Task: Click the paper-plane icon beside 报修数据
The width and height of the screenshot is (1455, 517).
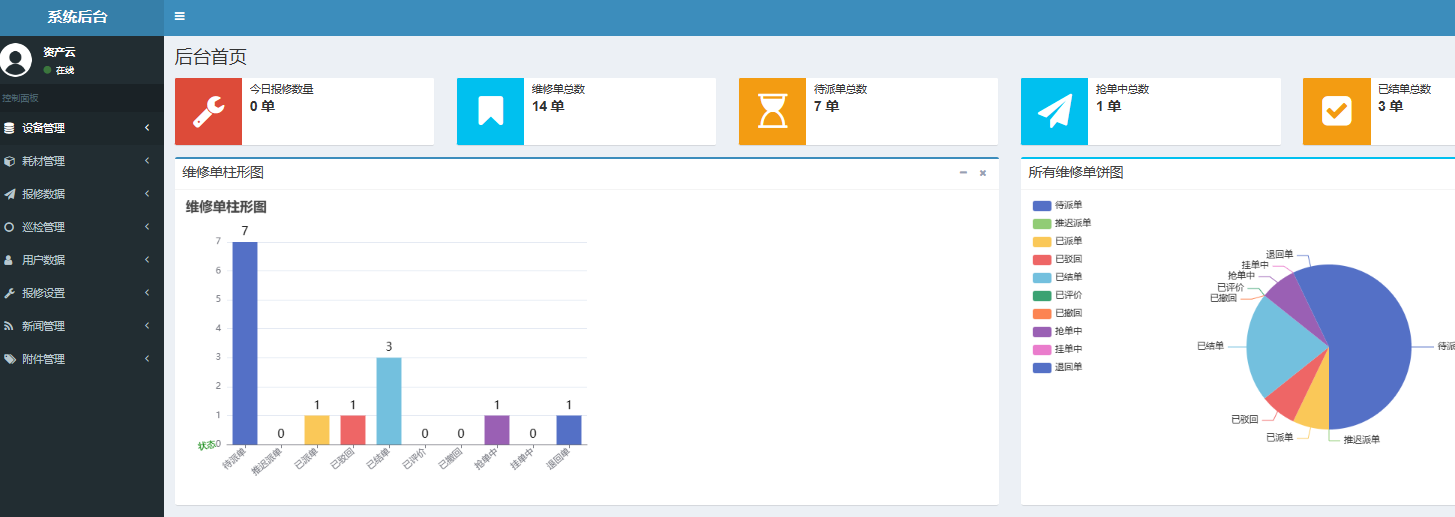Action: [9, 194]
